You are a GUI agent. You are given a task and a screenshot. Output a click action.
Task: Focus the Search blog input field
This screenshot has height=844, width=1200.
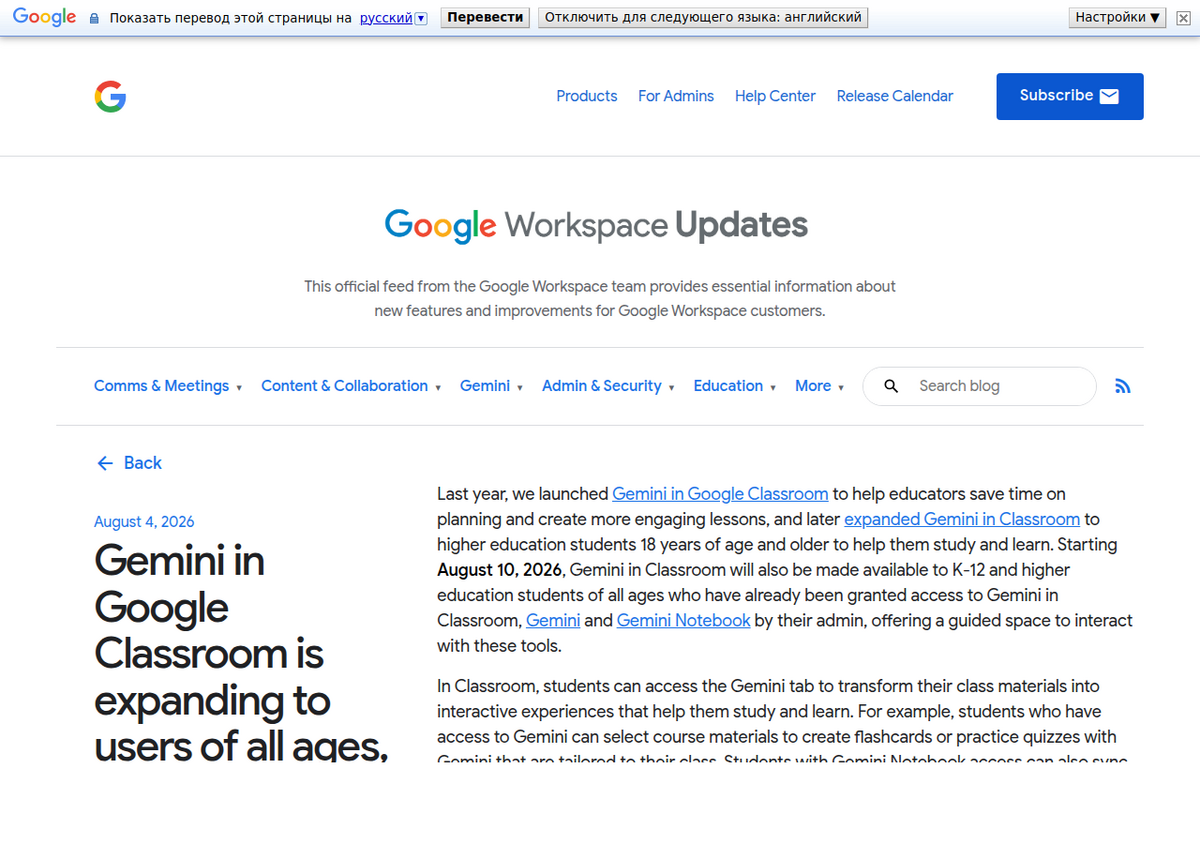click(x=979, y=386)
